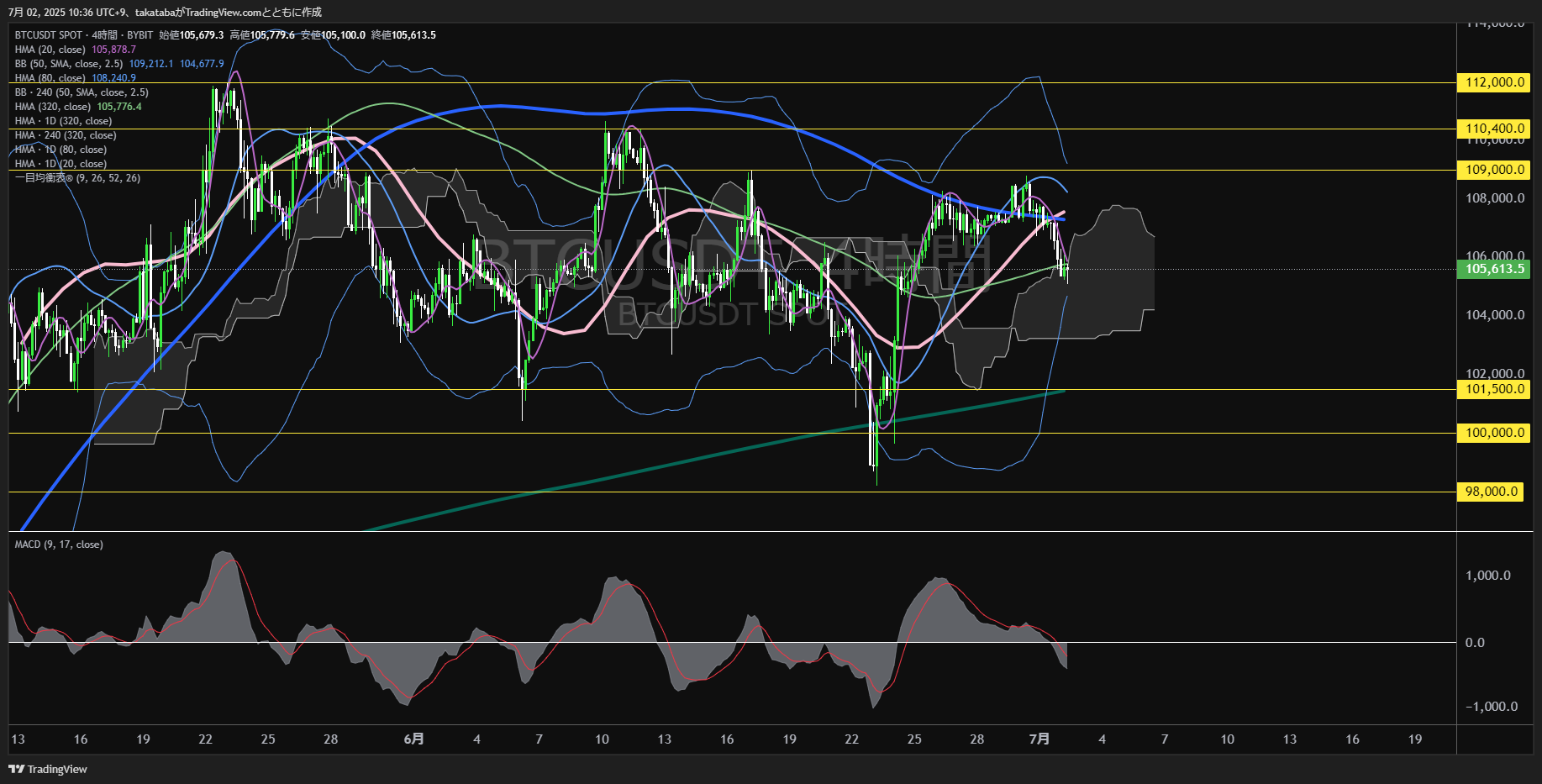Image resolution: width=1542 pixels, height=784 pixels.
Task: Click the 109,000.0 yellow price label
Action: [1492, 170]
